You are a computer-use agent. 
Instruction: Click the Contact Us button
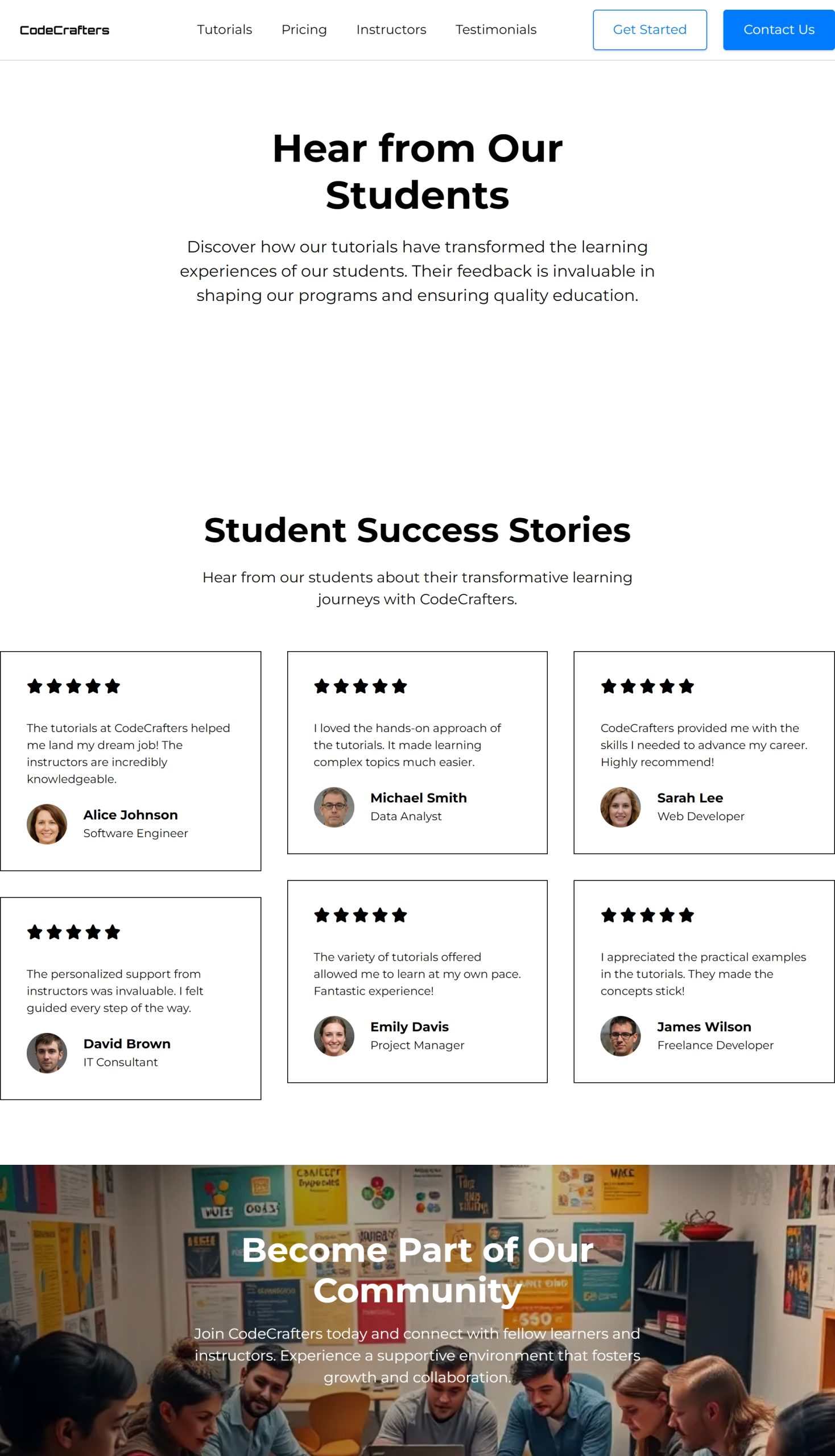point(778,30)
